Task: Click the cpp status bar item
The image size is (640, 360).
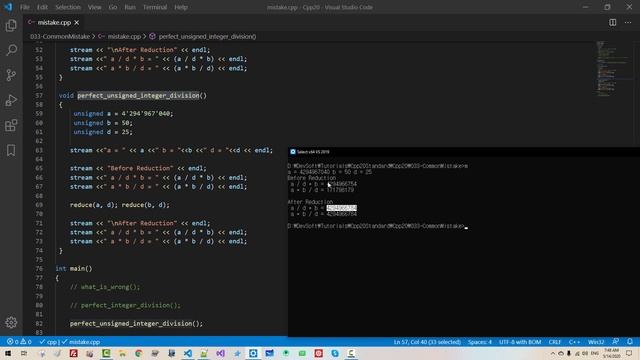Action: [49, 342]
